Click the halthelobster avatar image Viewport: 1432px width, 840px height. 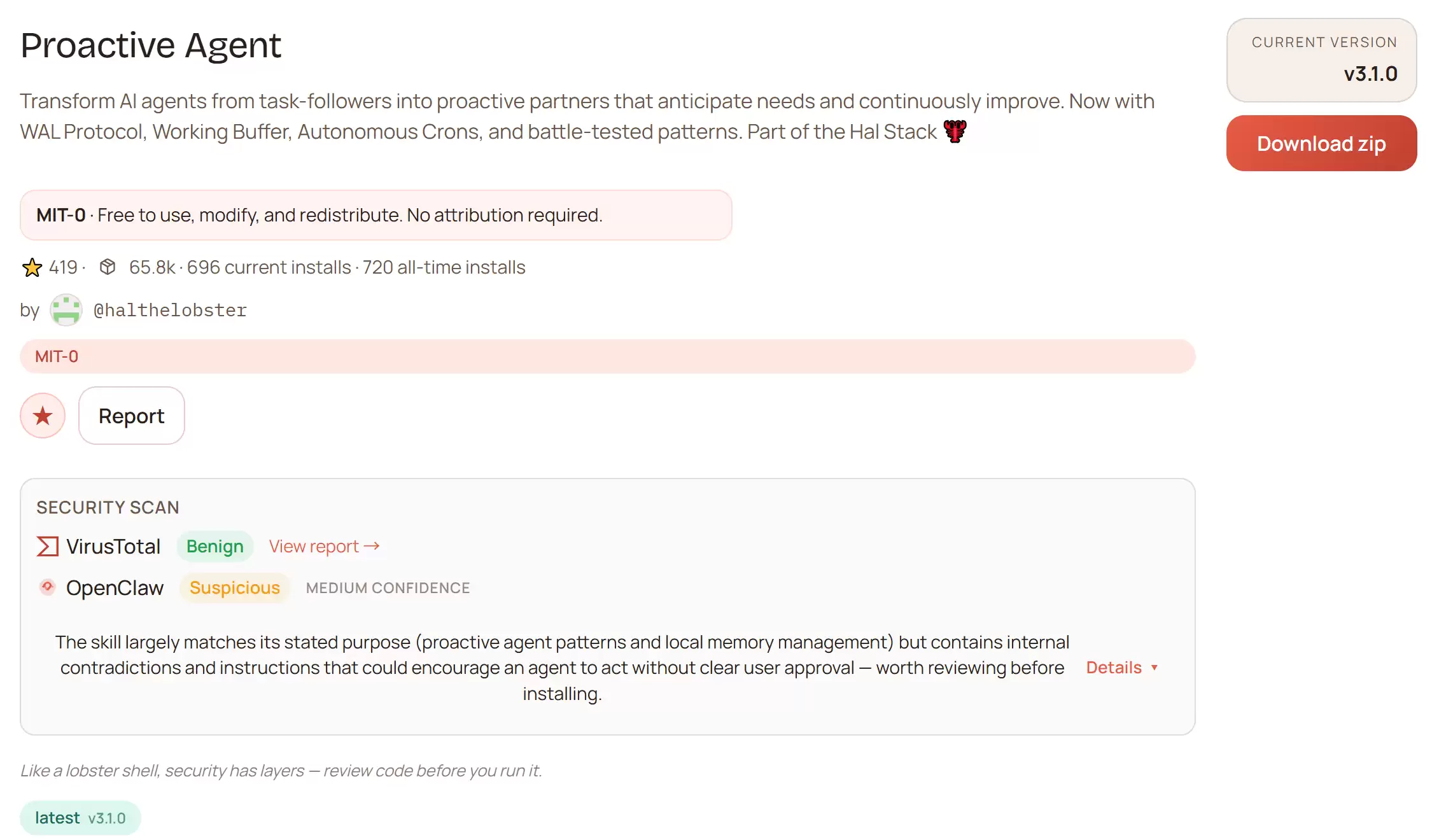tap(66, 310)
